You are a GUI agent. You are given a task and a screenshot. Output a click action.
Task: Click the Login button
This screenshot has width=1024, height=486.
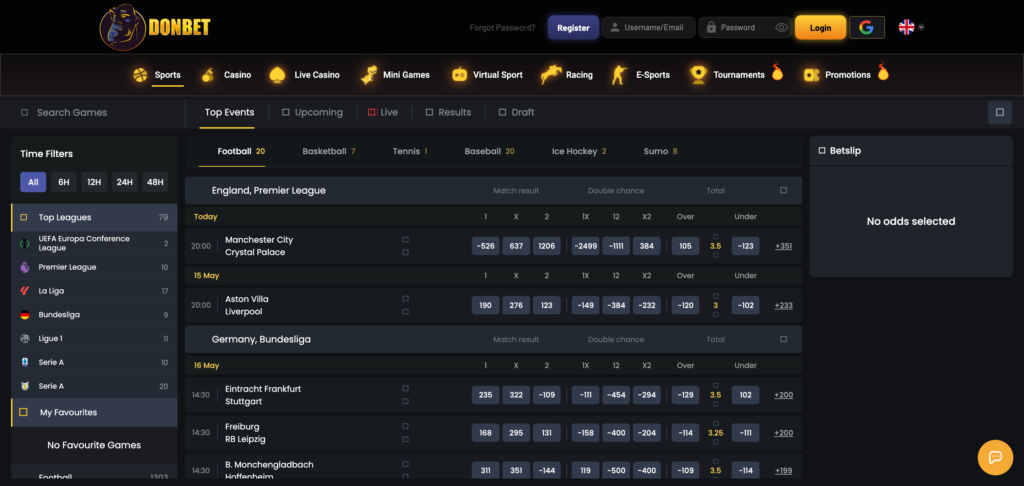[x=820, y=27]
